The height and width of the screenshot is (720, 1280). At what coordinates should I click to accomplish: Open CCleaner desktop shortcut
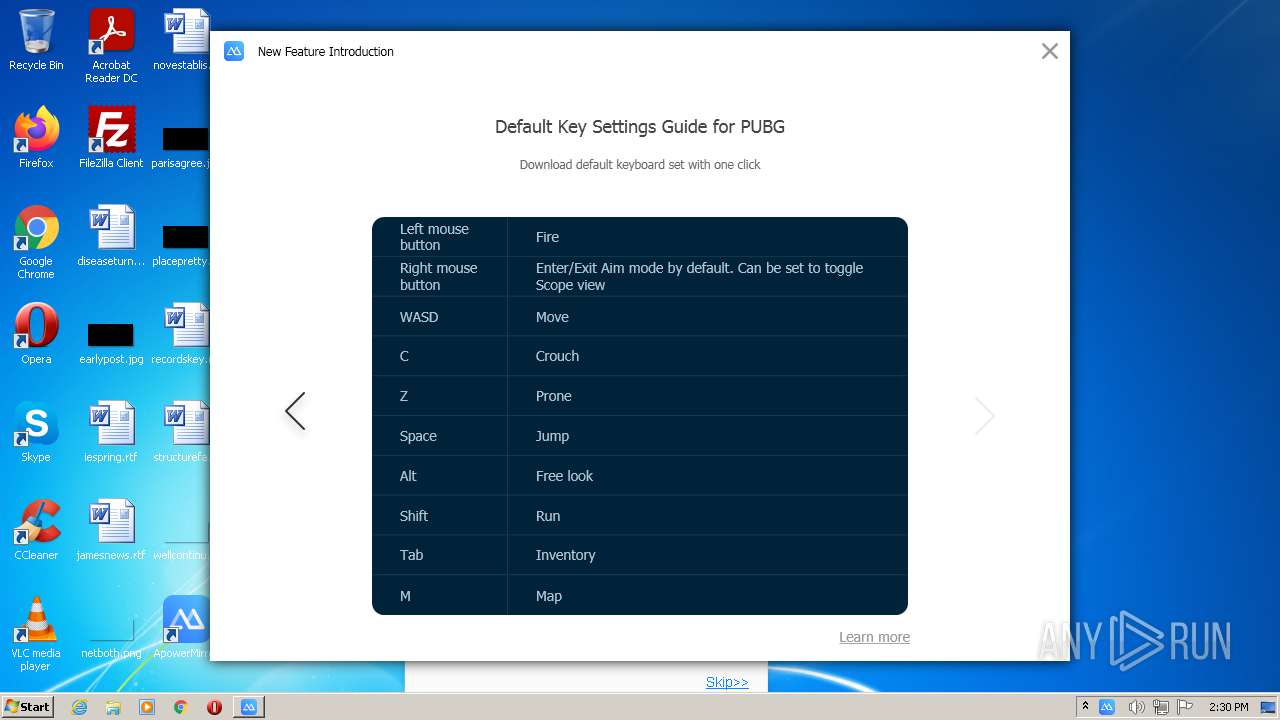(36, 530)
